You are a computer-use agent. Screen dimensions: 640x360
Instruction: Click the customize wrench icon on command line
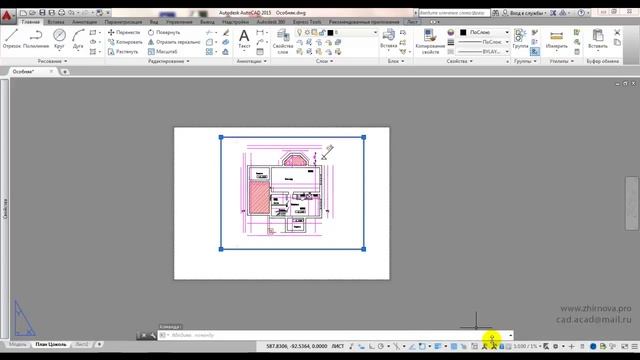[x=153, y=336]
